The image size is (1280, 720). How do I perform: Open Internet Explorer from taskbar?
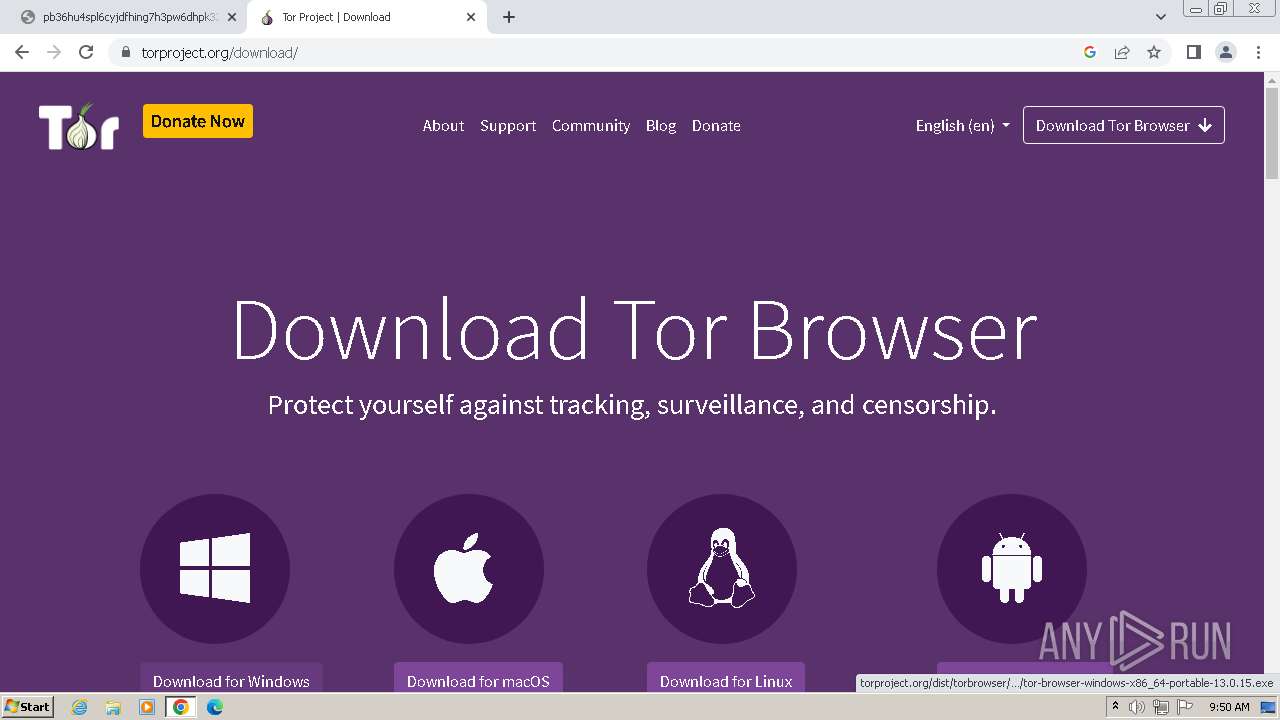click(x=80, y=707)
